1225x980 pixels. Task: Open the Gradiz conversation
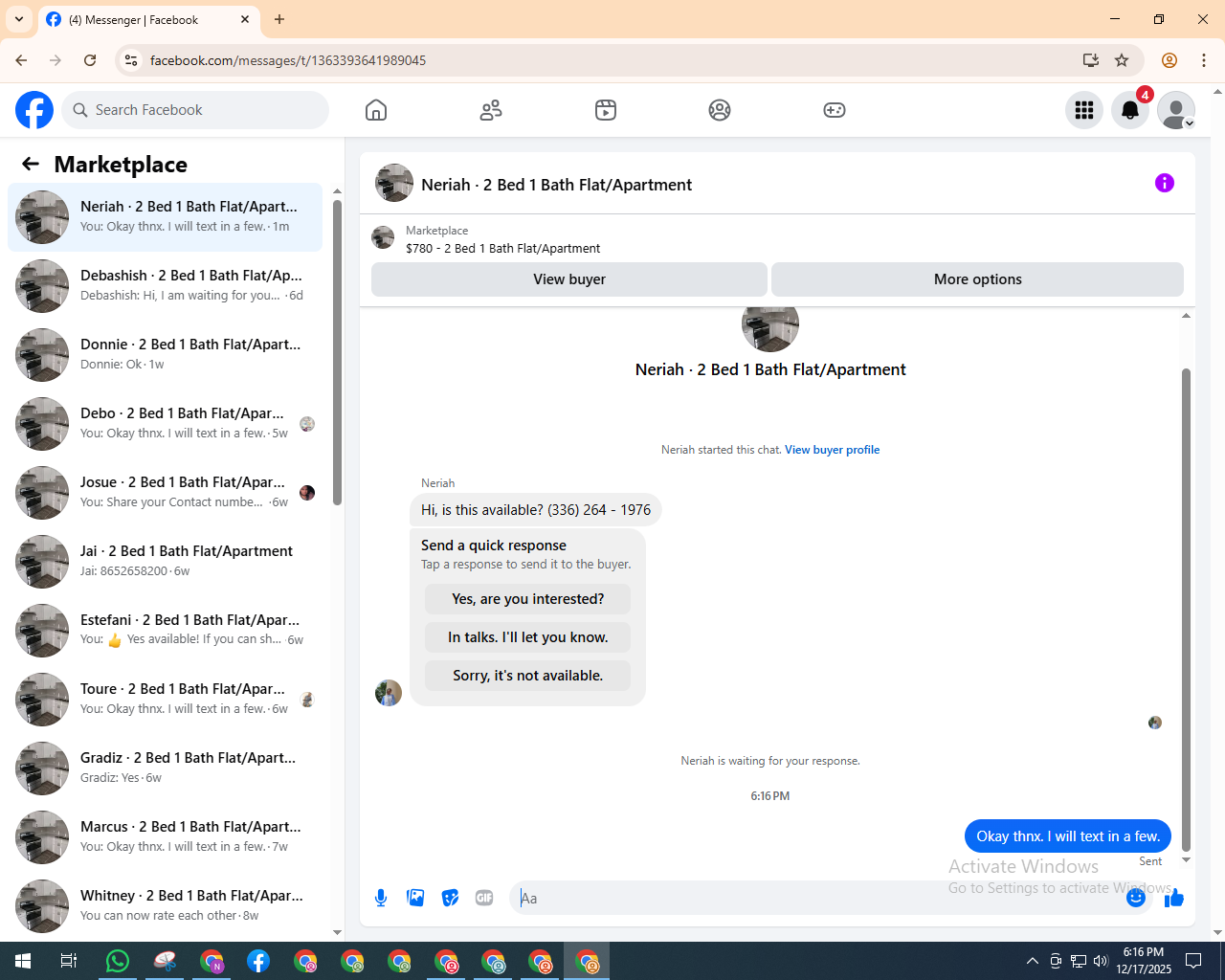tap(166, 768)
